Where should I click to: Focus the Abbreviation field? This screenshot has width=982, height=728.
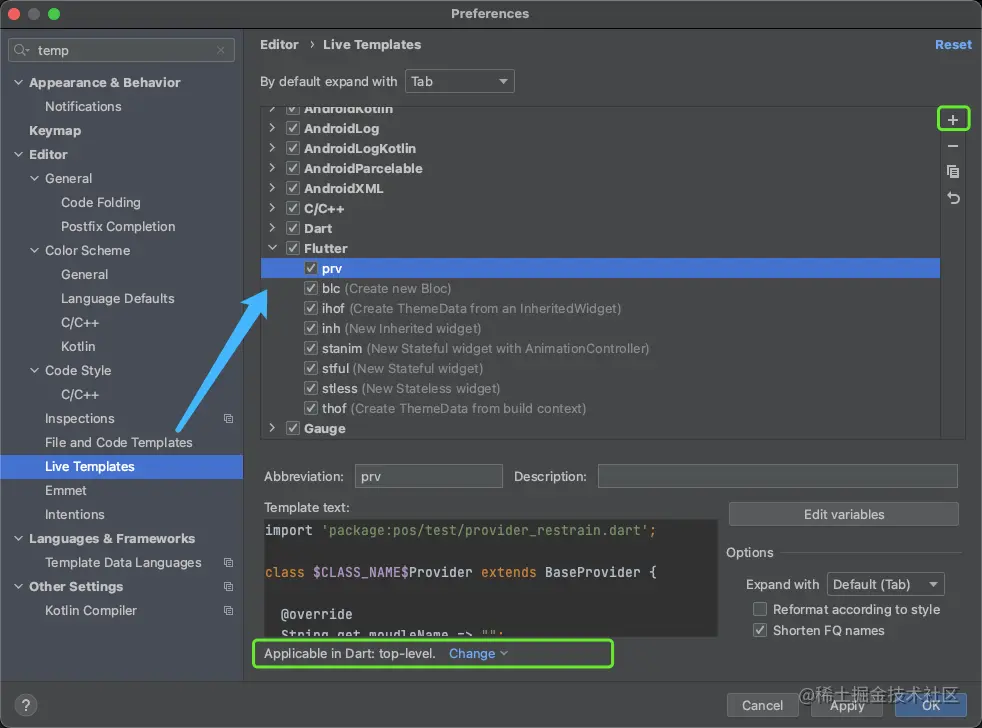pyautogui.click(x=428, y=476)
